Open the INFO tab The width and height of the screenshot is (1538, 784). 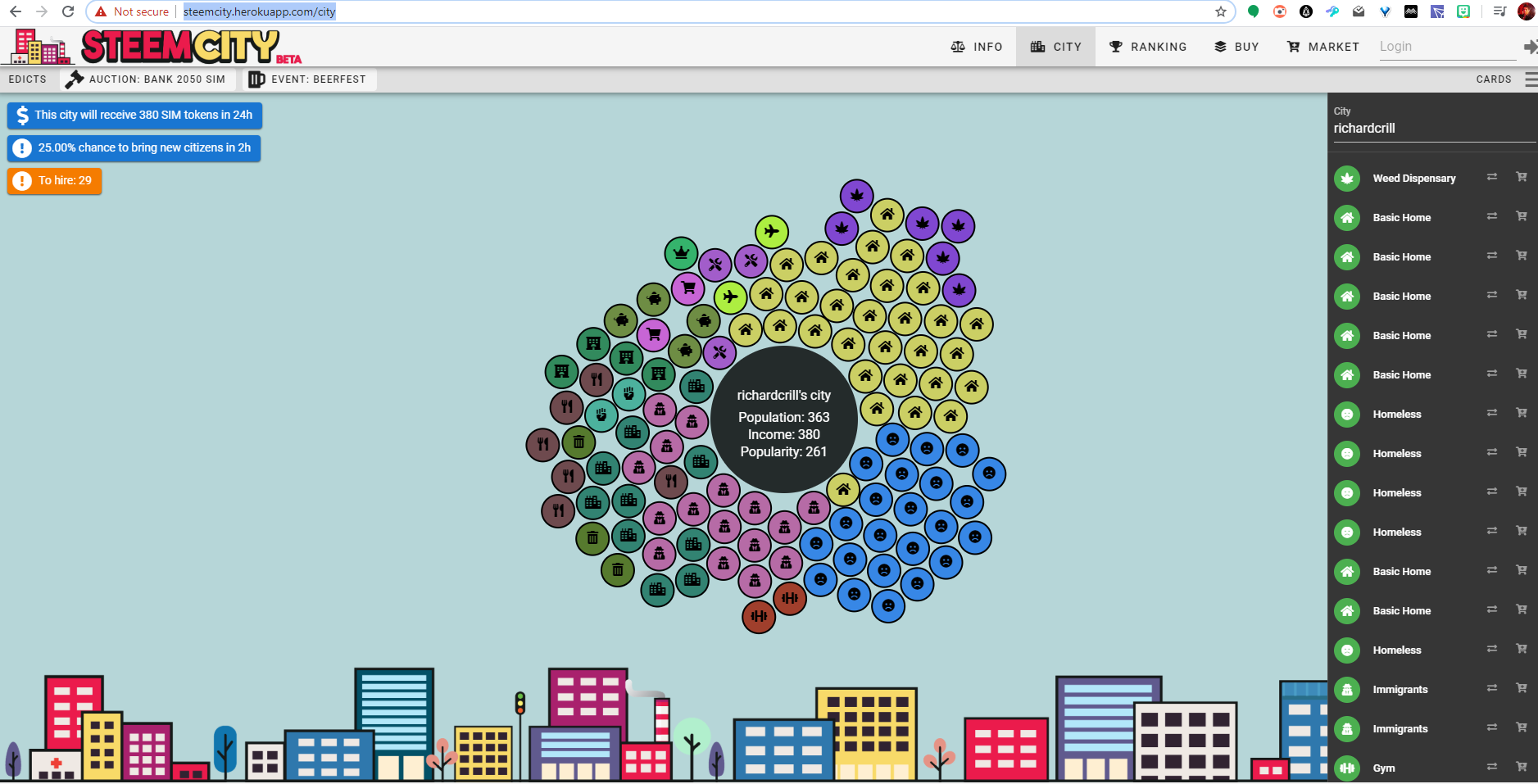point(977,47)
